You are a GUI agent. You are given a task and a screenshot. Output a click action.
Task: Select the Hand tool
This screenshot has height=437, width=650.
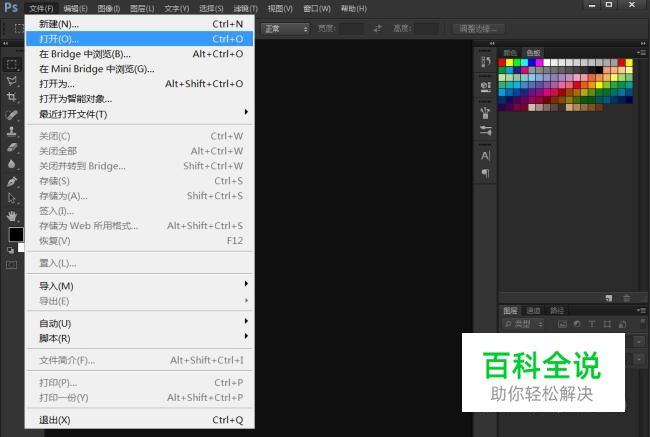[x=12, y=215]
